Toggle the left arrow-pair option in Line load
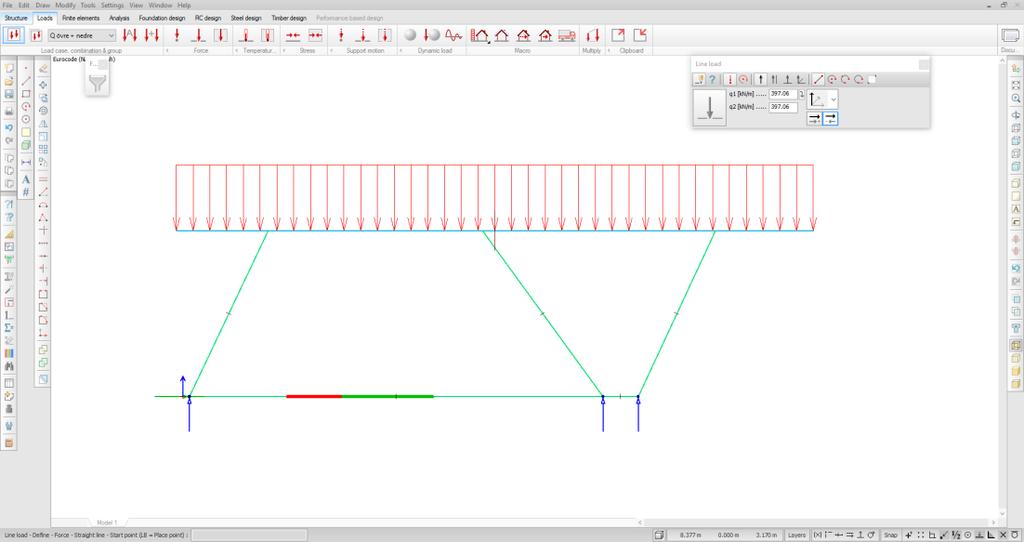Viewport: 1024px width, 542px height. 814,119
